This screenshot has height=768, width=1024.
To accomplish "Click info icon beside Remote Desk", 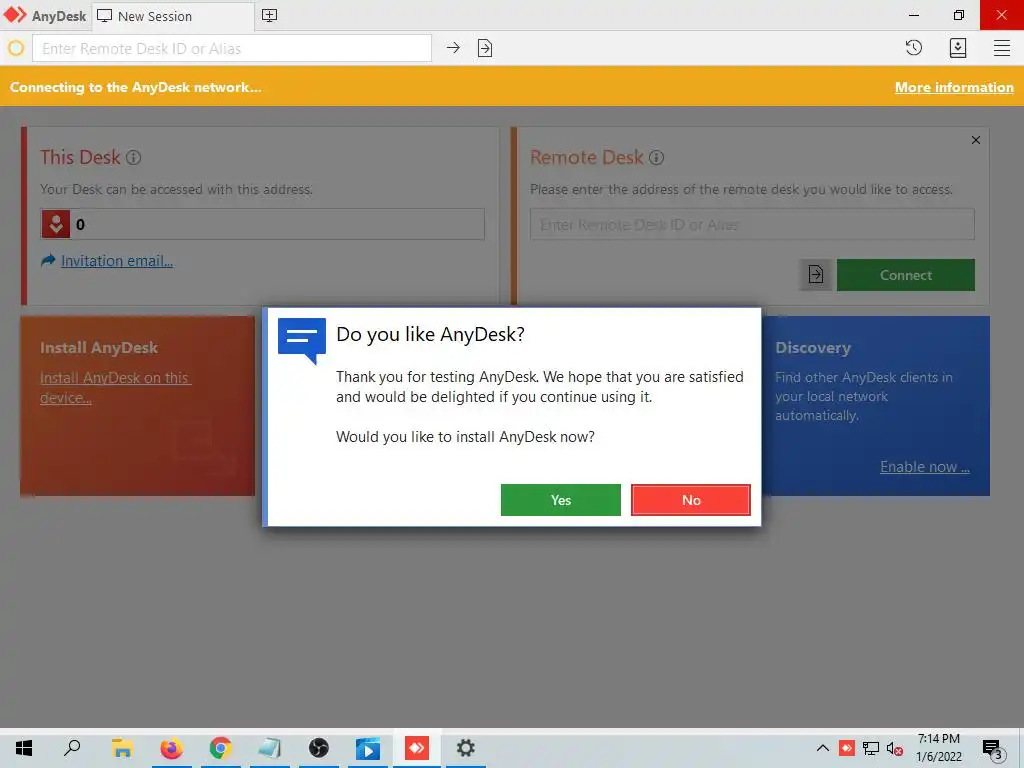I will [x=656, y=157].
